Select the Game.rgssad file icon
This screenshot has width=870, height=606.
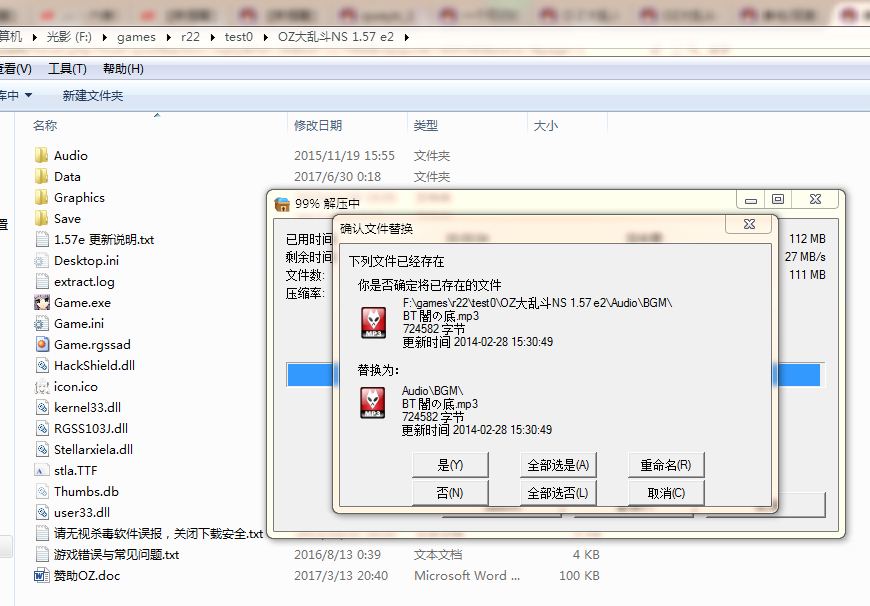tap(42, 345)
